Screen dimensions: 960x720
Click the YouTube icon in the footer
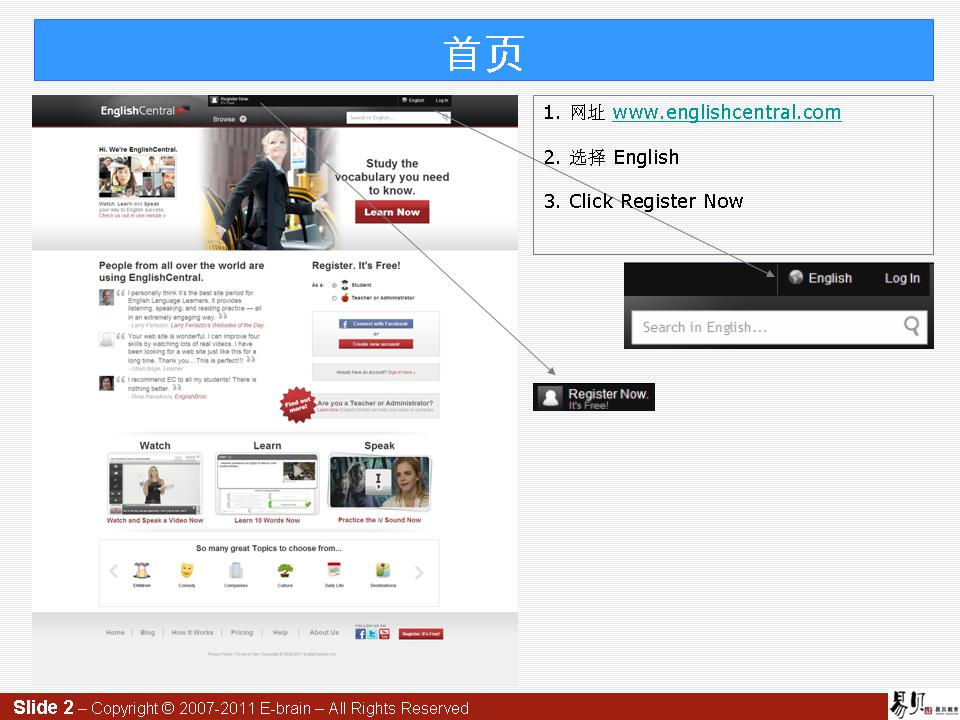[x=384, y=634]
